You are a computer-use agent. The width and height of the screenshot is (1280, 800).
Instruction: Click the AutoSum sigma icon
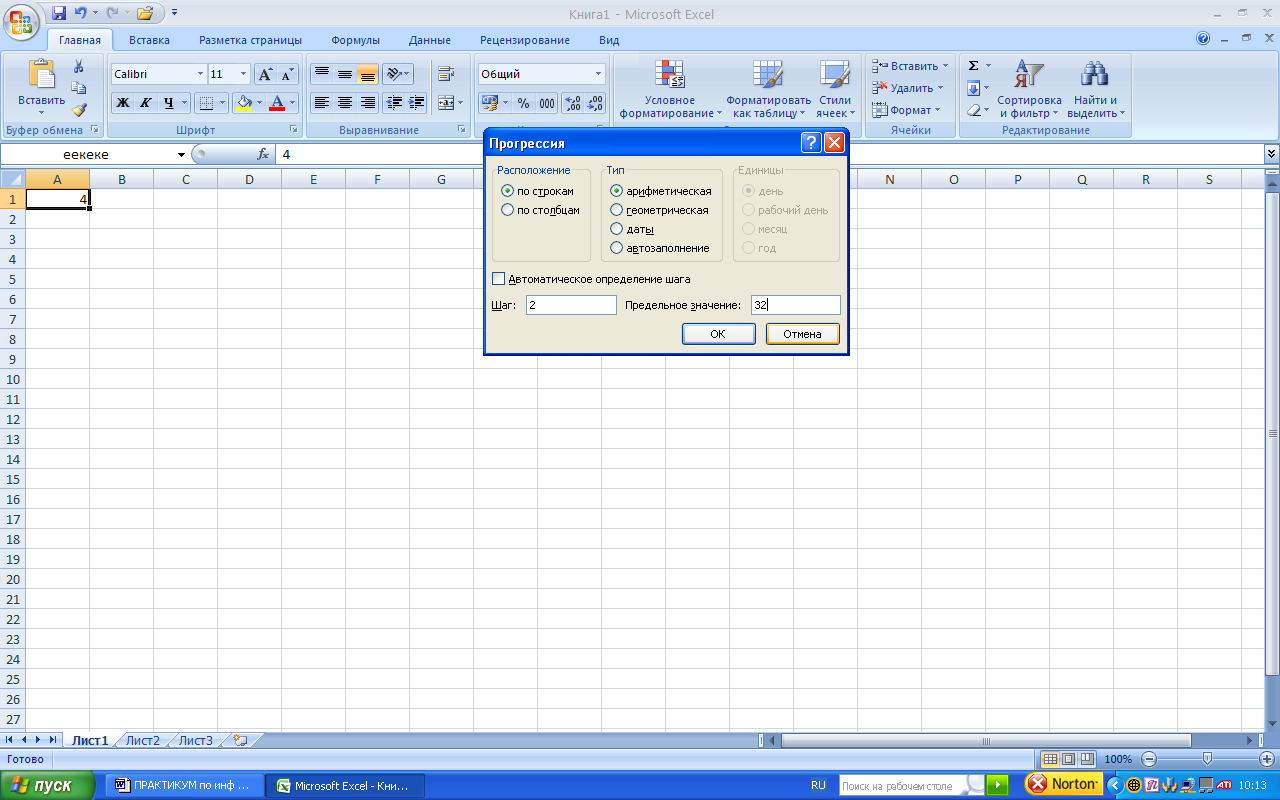click(x=973, y=66)
